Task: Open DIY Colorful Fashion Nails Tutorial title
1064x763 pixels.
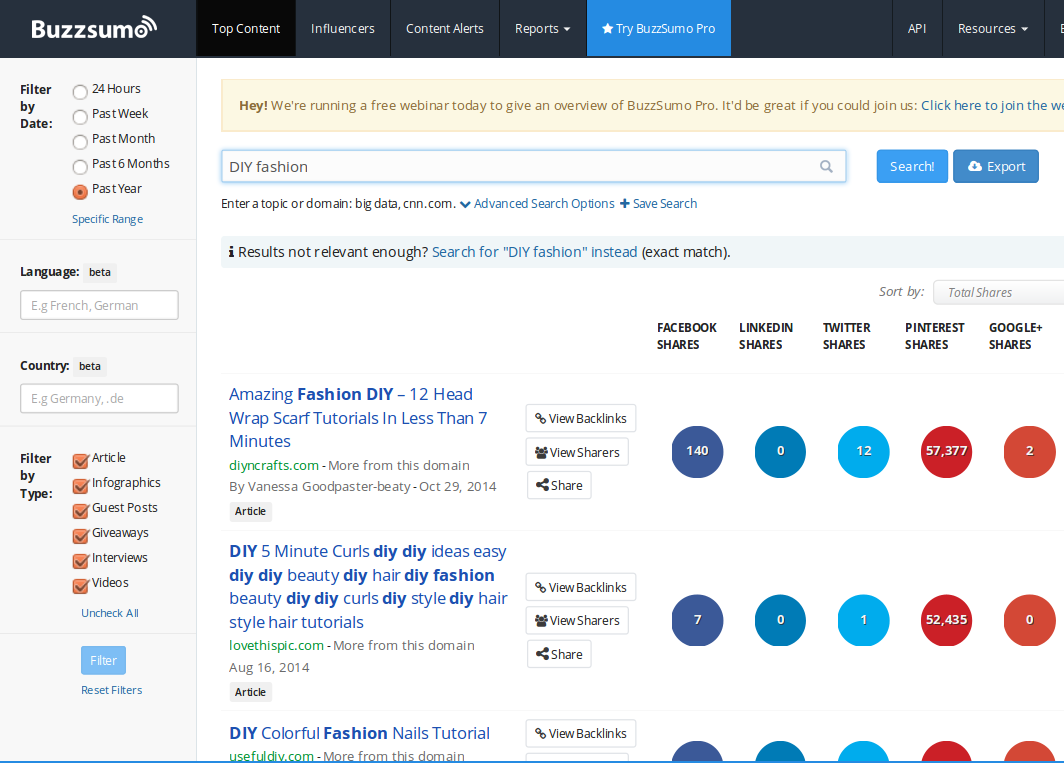Action: (x=360, y=733)
